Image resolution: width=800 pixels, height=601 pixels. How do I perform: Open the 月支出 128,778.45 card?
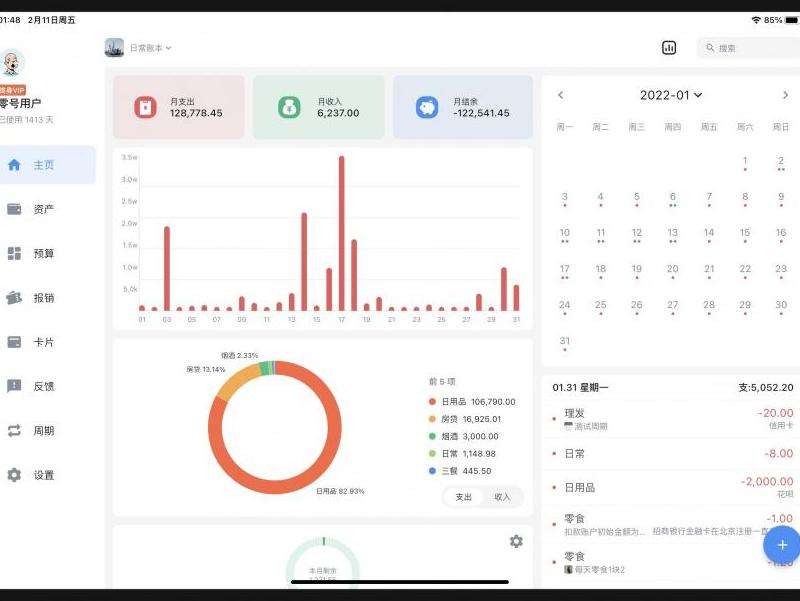[179, 107]
